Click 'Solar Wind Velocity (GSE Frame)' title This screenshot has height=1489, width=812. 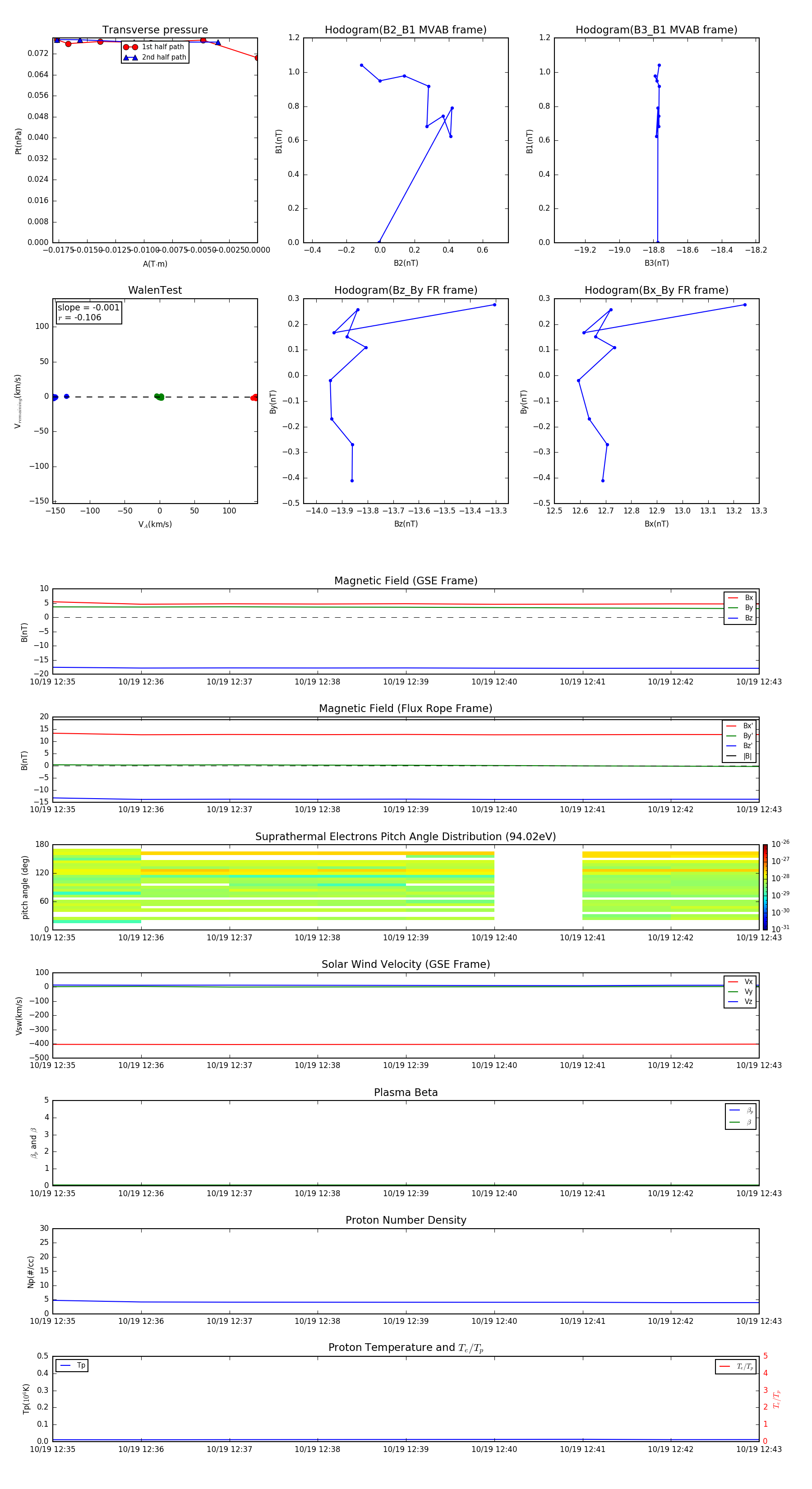(x=406, y=964)
